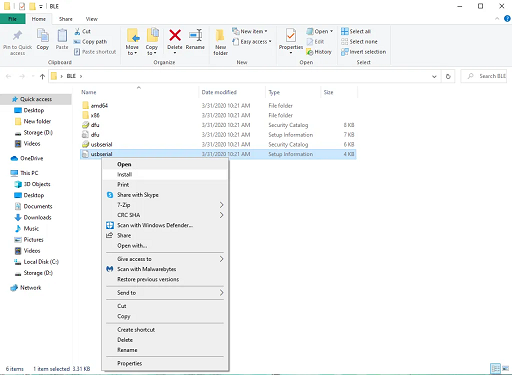The width and height of the screenshot is (512, 375).
Task: Click the Copy icon in Clipboard group
Action: click(43, 35)
